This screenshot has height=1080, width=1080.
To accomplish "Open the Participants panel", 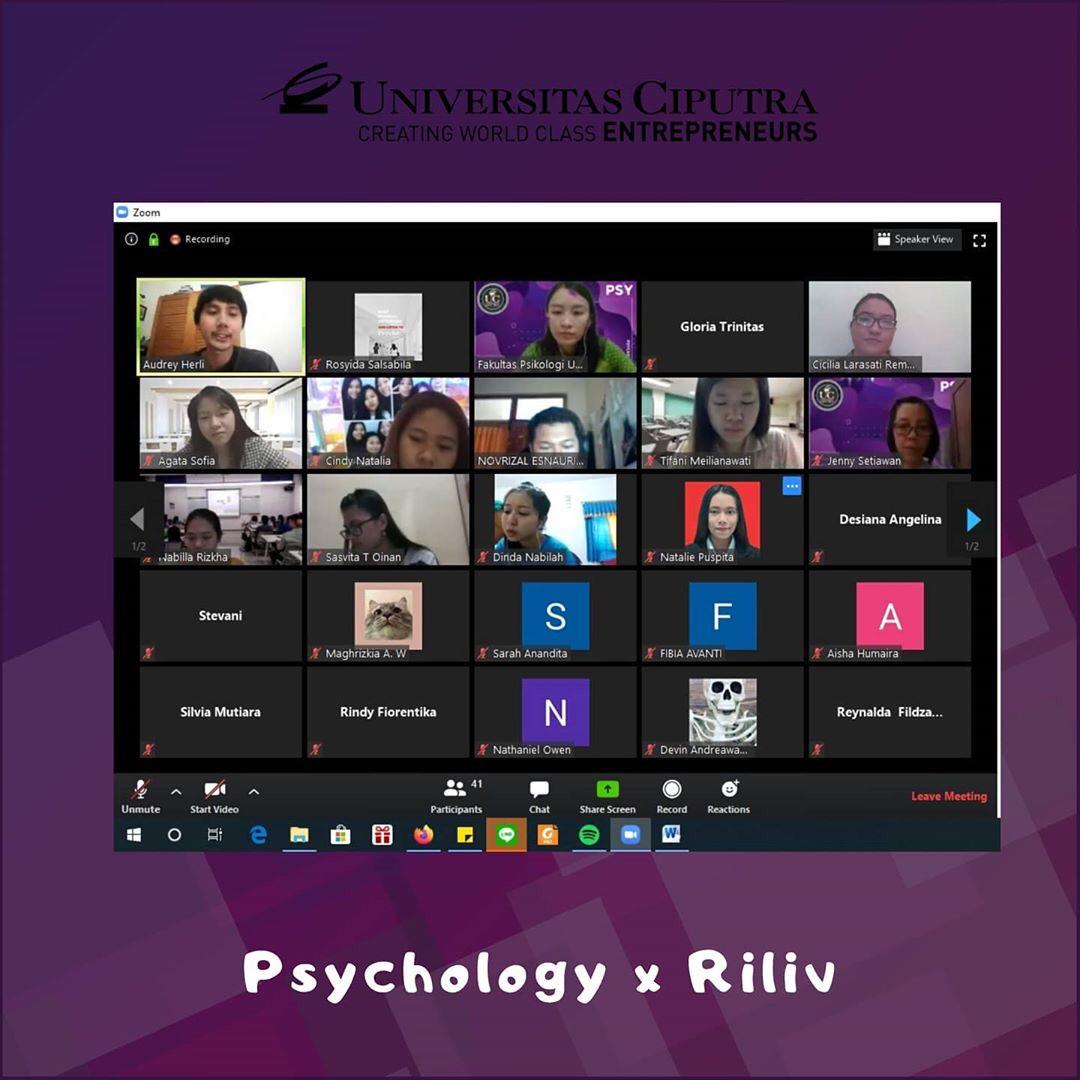I will [456, 796].
